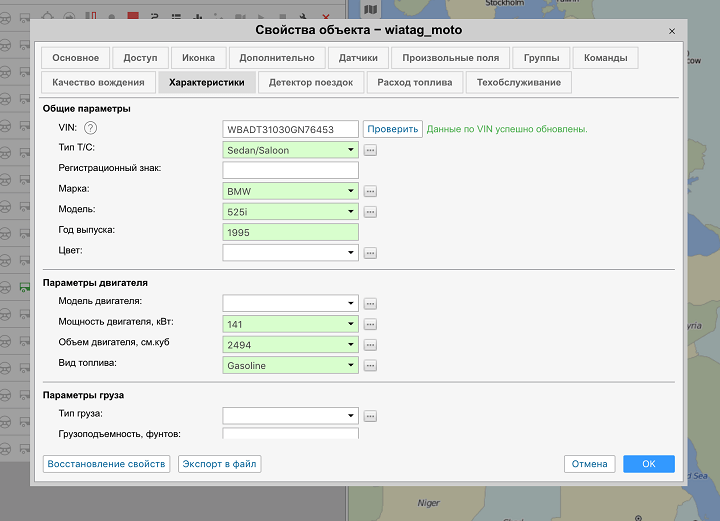Screen dimensions: 720x521
Task: Switch to the Дополнительно tab
Action: [x=277, y=58]
